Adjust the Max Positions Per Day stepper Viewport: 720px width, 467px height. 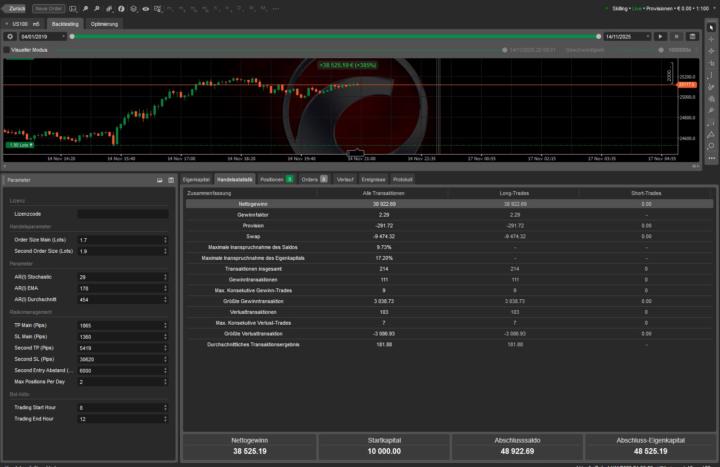(x=166, y=381)
